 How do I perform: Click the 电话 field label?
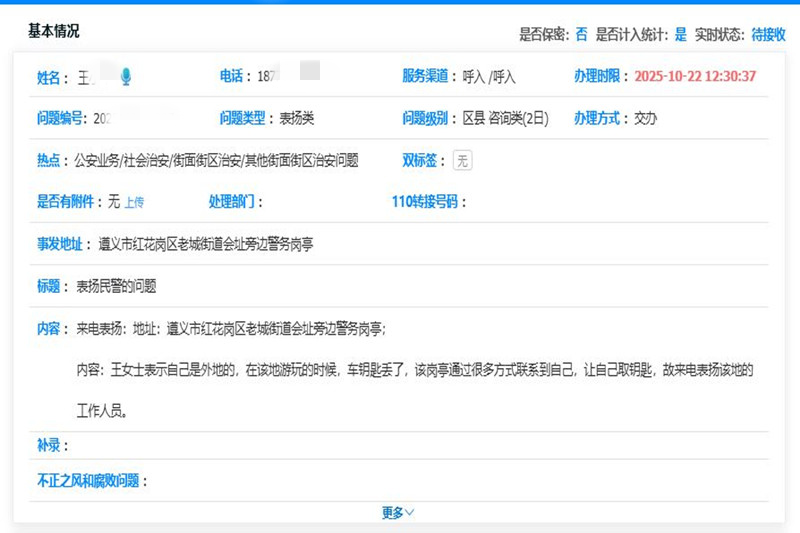(x=231, y=76)
